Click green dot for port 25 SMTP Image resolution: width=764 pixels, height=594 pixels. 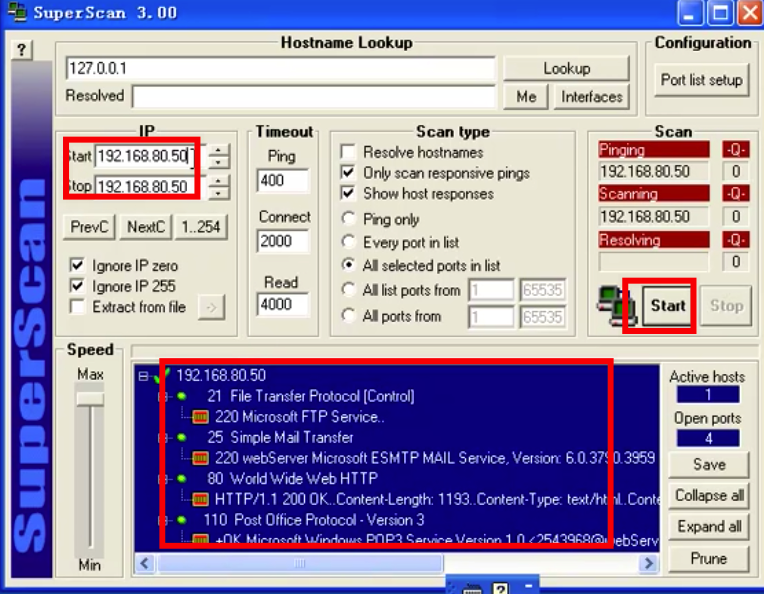181,438
